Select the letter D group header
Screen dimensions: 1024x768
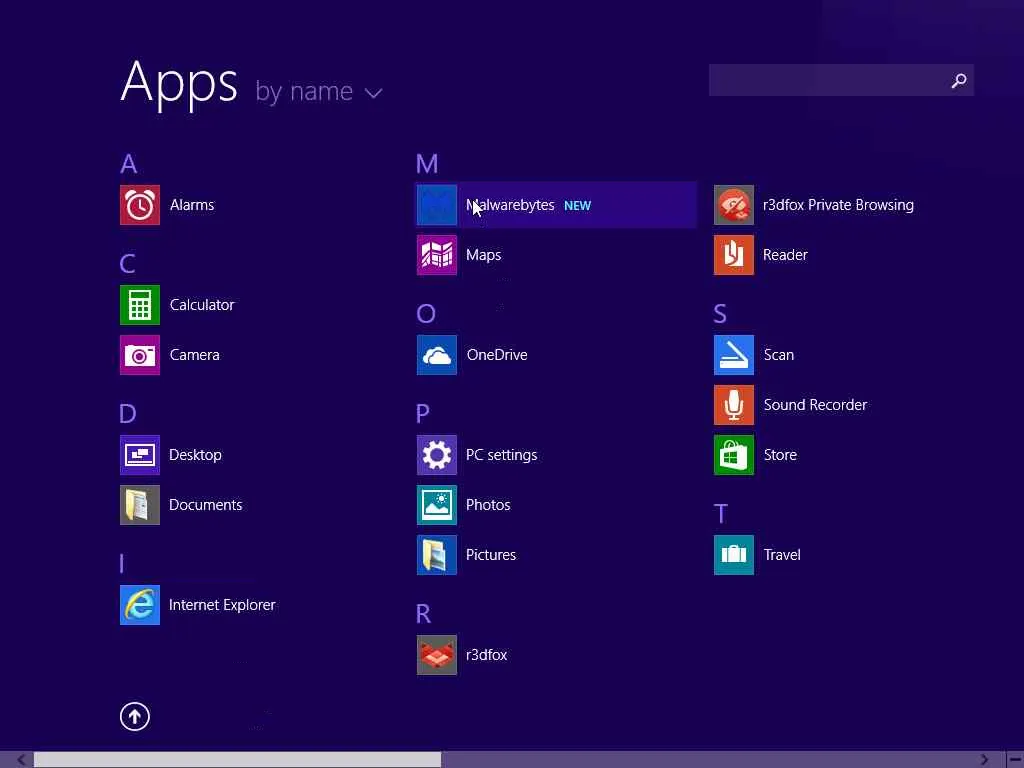pyautogui.click(x=128, y=414)
